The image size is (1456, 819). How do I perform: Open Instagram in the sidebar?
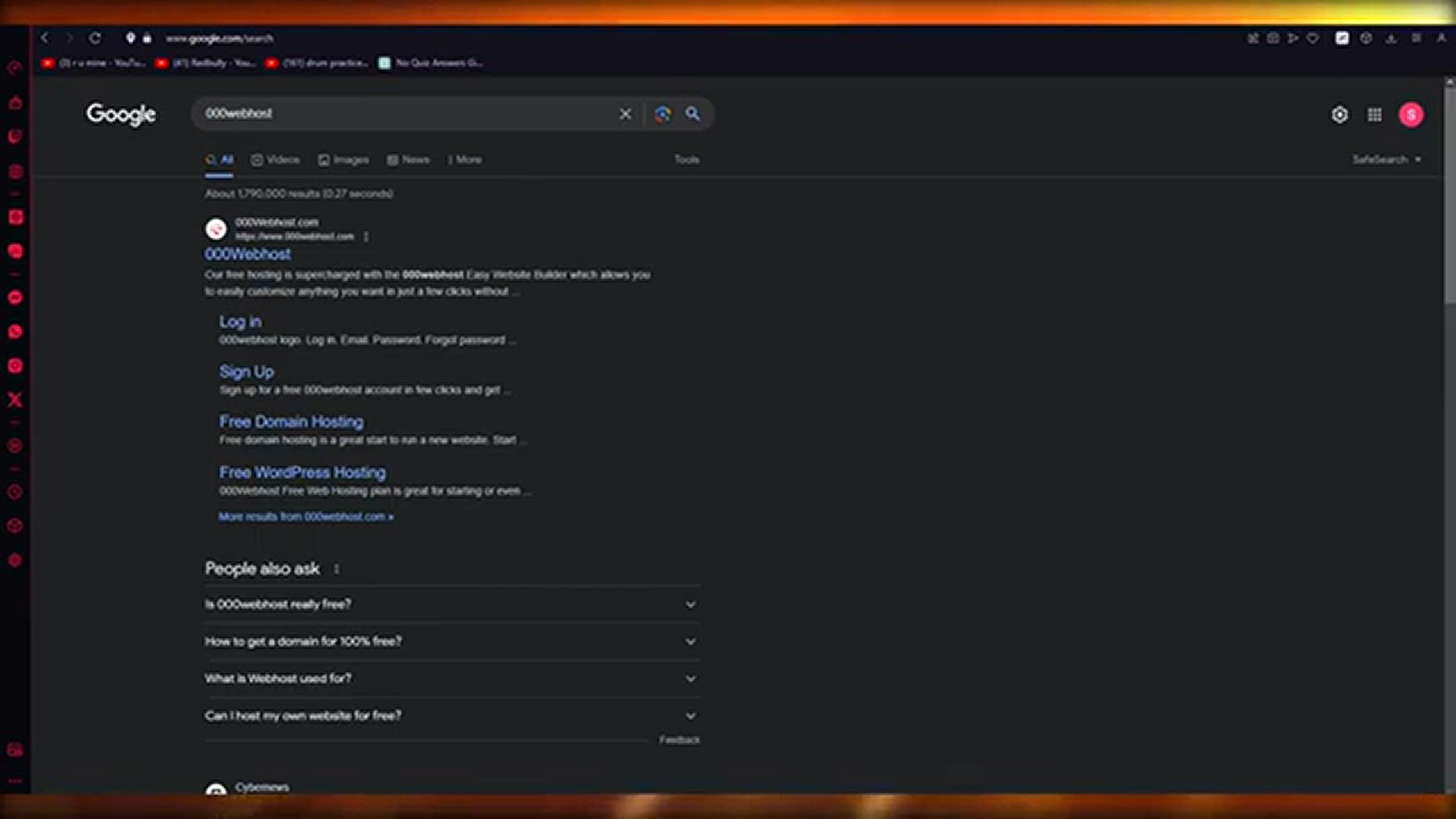[15, 366]
